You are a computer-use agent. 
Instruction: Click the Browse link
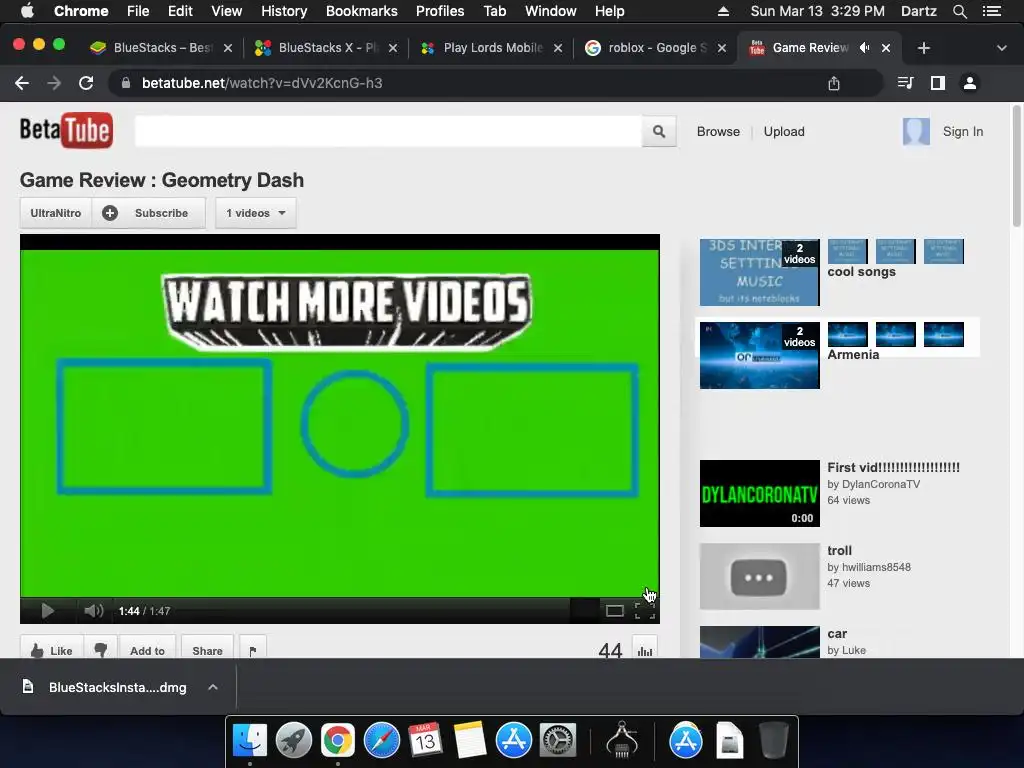pos(718,131)
